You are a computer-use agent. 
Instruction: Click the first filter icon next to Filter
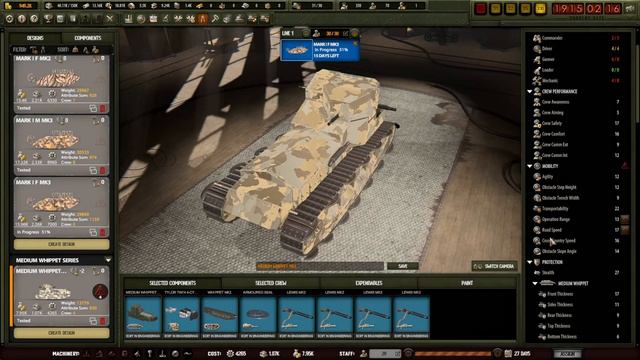(34, 50)
